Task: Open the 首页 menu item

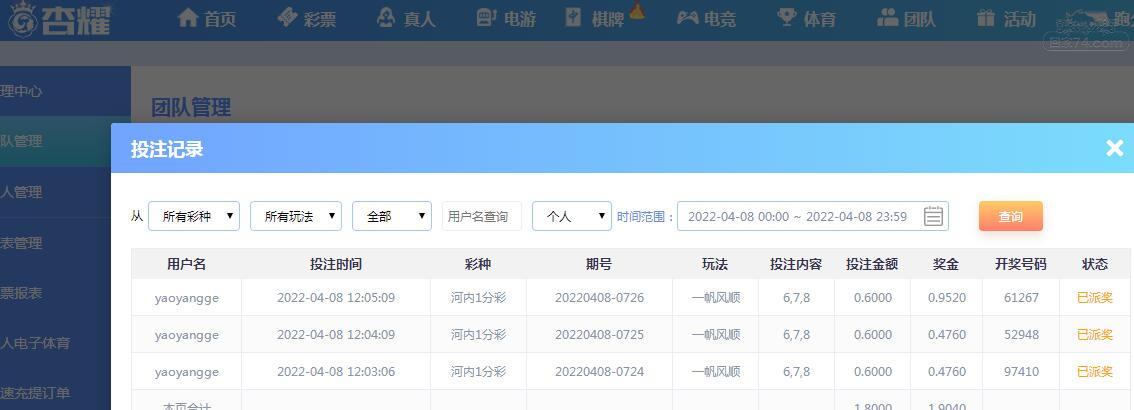Action: [x=221, y=19]
